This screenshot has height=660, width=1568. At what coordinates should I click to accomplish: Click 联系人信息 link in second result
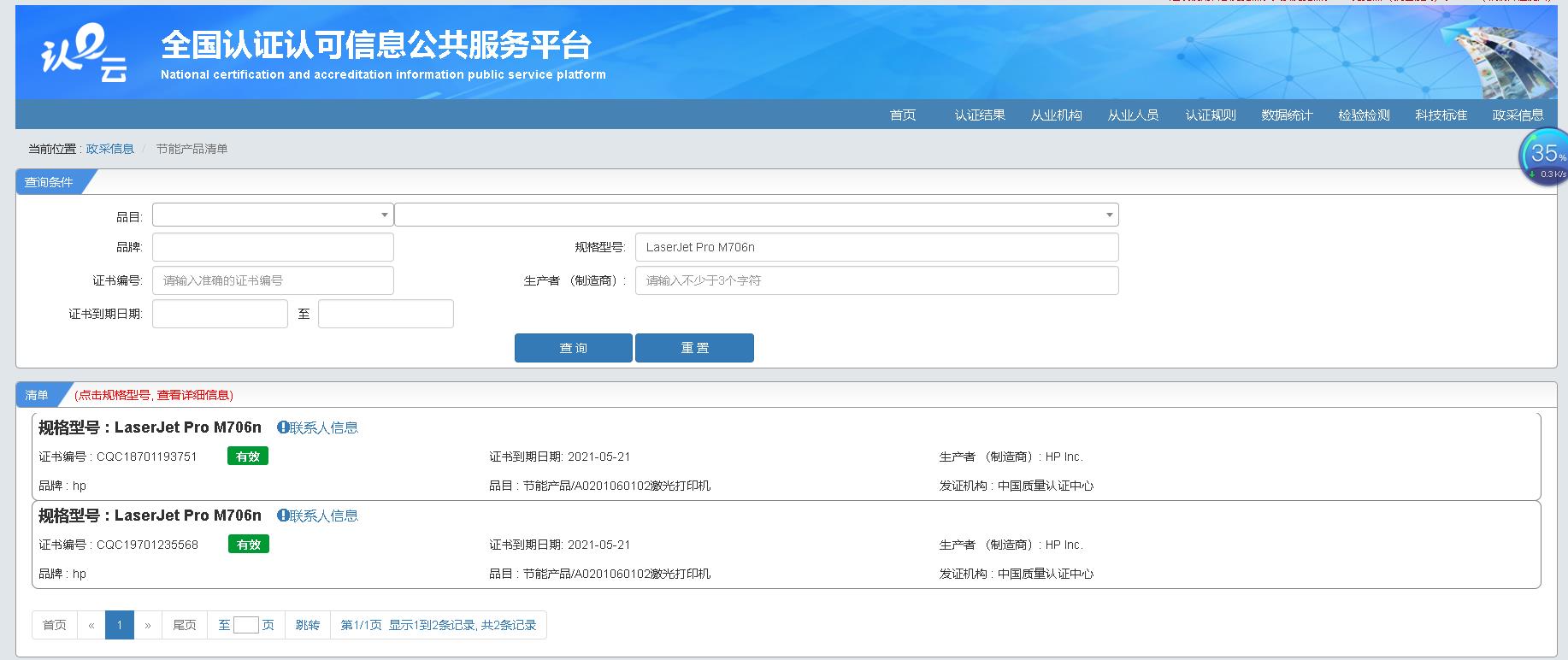(324, 516)
